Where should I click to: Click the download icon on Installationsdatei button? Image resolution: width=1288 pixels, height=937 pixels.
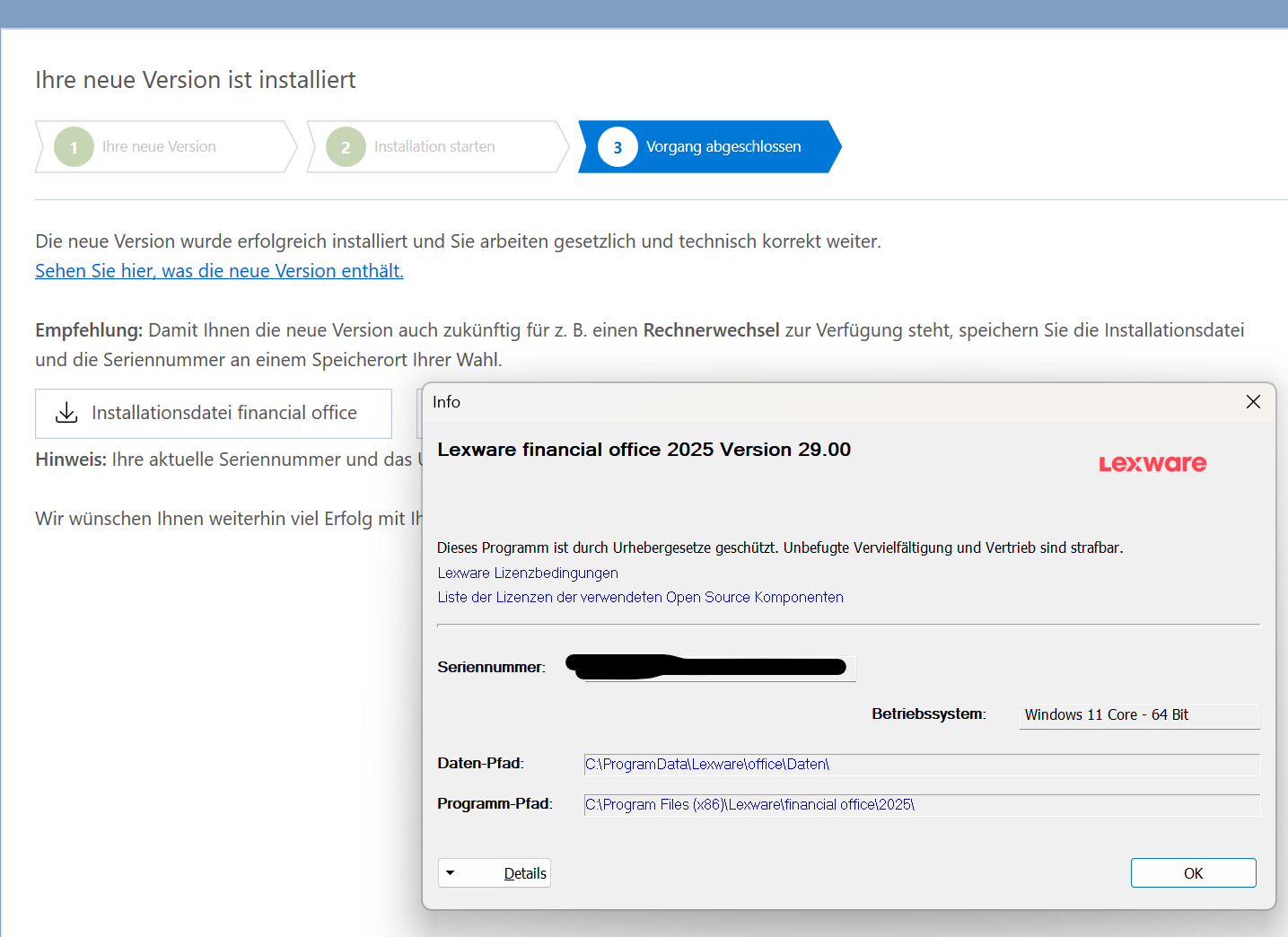point(66,413)
